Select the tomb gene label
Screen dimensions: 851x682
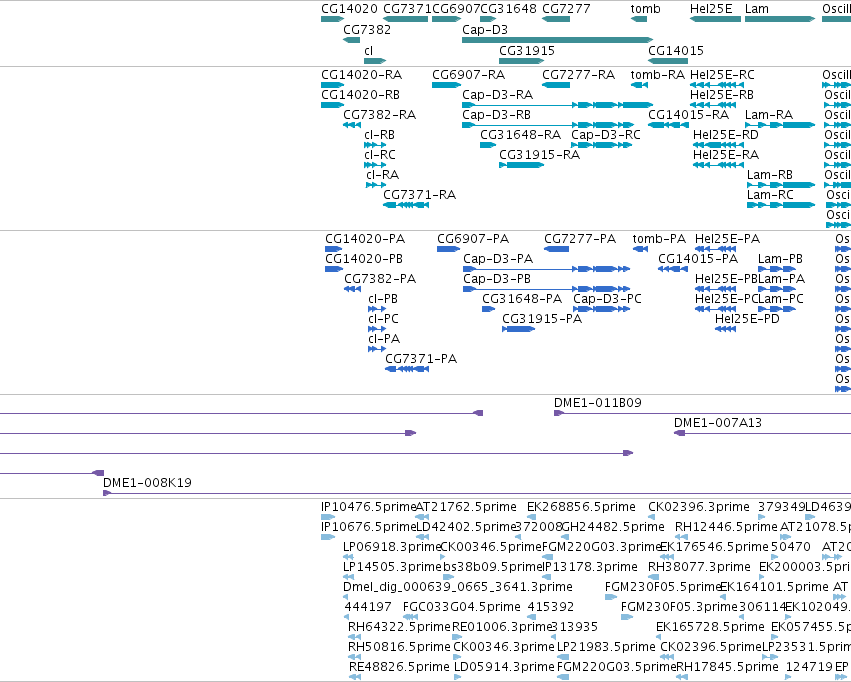645,9
